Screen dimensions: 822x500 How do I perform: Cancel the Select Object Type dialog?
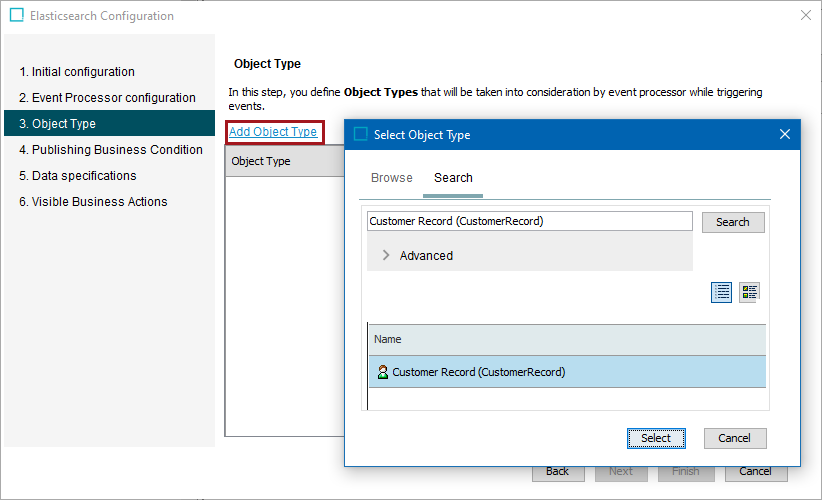[734, 438]
